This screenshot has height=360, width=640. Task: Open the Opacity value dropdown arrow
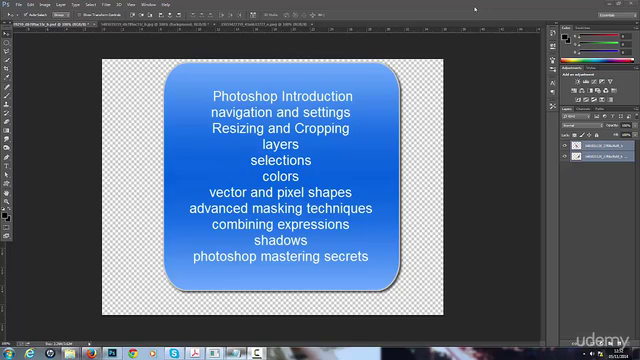(x=635, y=126)
